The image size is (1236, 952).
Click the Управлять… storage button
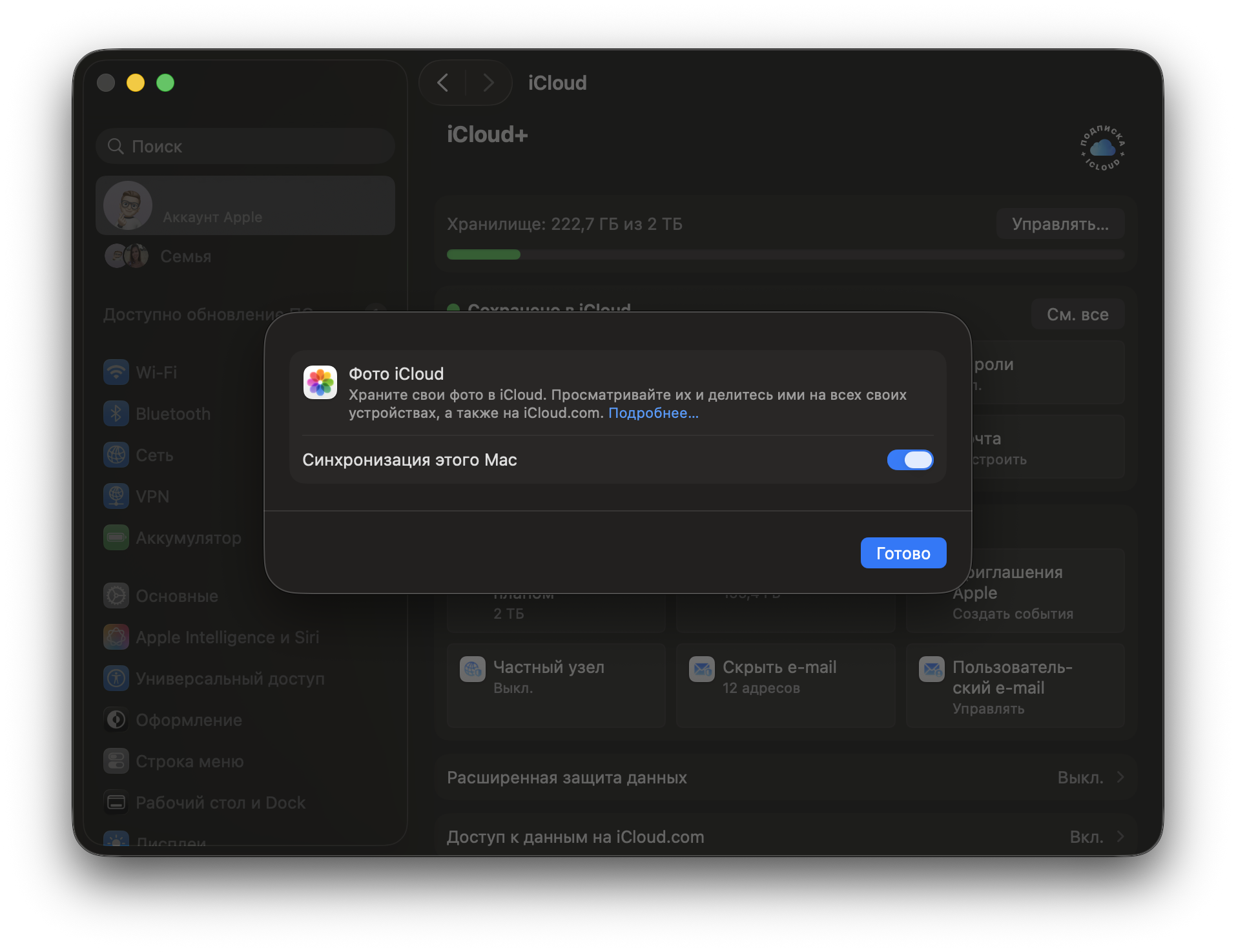[x=1060, y=224]
